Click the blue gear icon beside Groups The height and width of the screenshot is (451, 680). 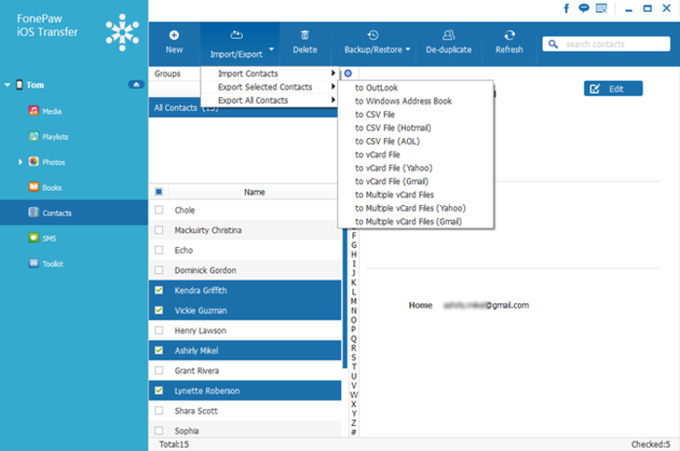point(348,73)
